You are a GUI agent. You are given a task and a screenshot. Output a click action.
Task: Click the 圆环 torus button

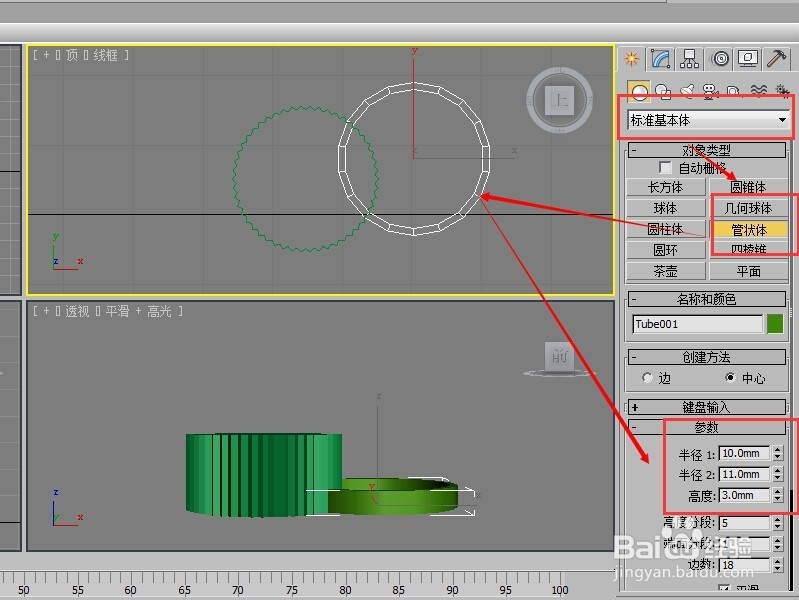[x=665, y=250]
